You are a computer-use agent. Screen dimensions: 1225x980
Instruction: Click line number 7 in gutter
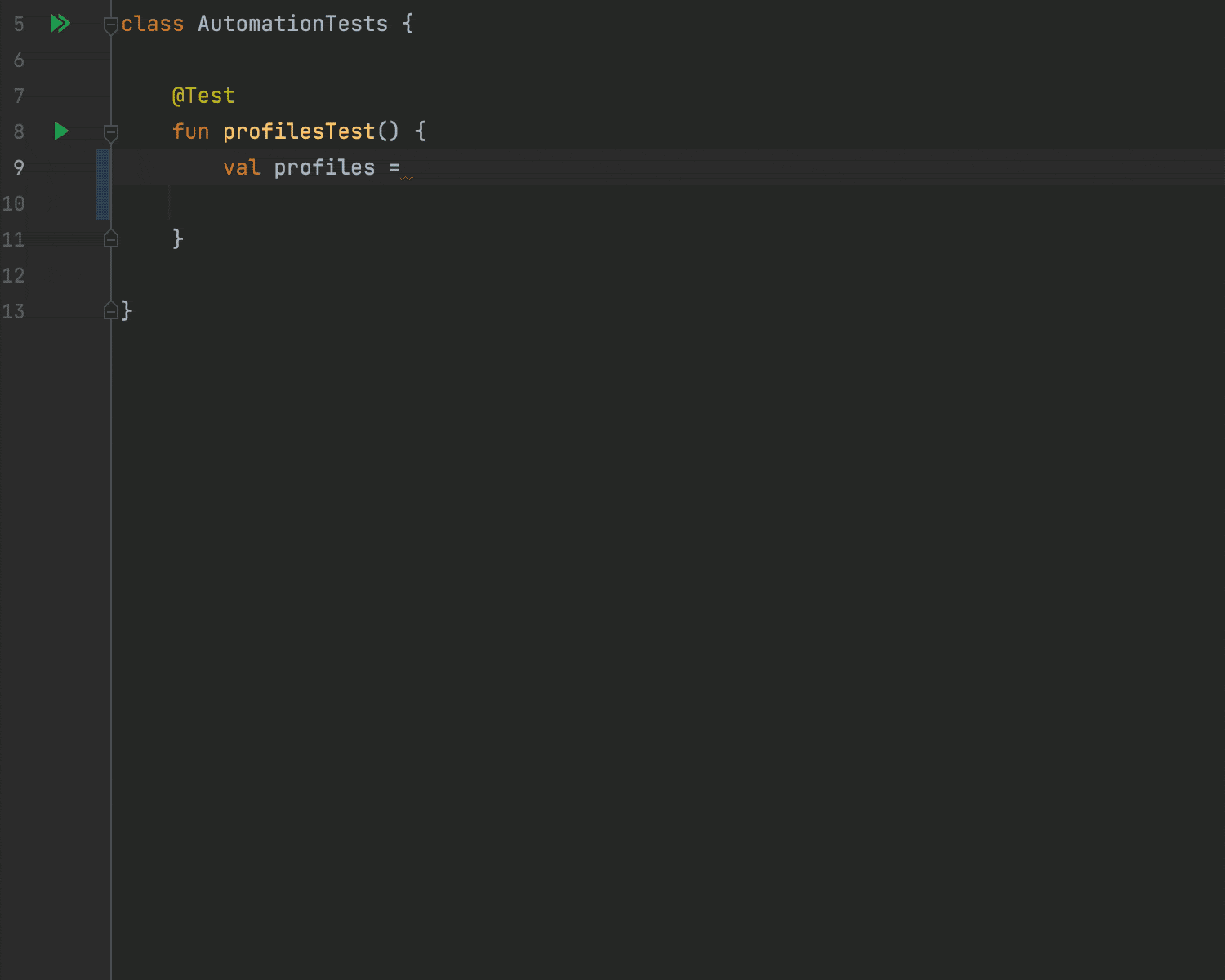coord(19,96)
